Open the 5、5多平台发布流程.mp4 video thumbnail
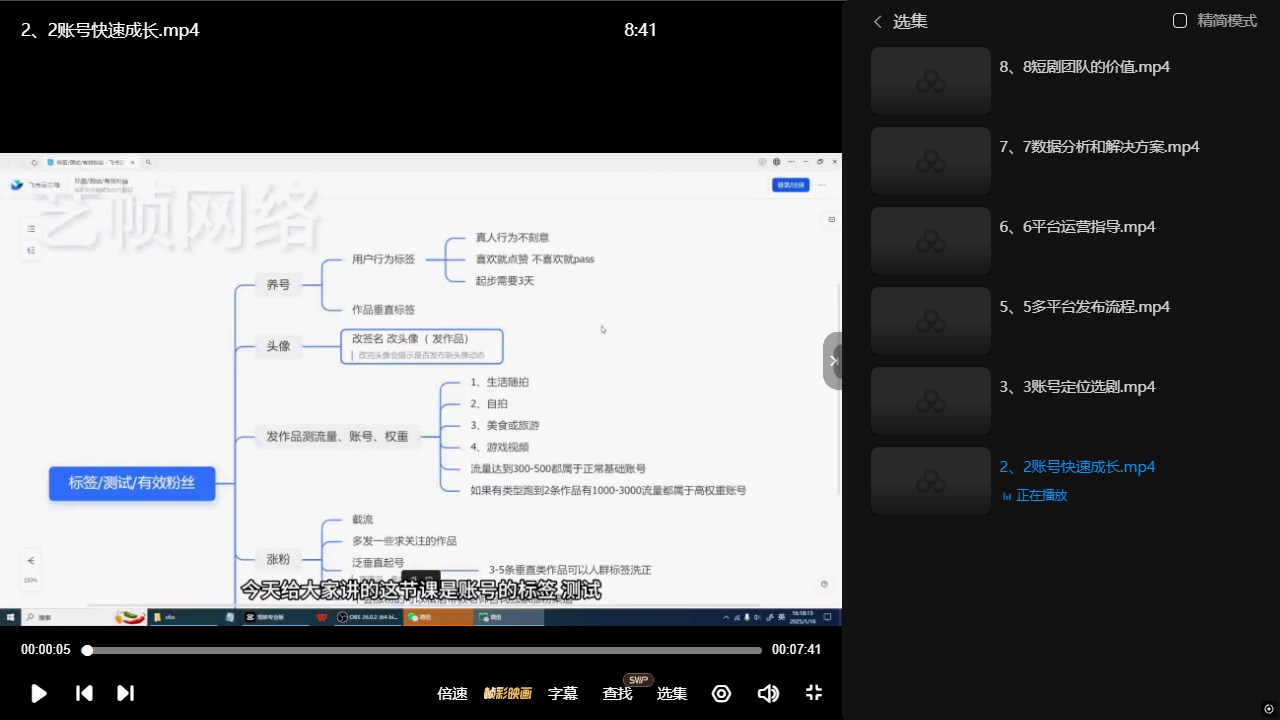The width and height of the screenshot is (1280, 720). pos(930,321)
